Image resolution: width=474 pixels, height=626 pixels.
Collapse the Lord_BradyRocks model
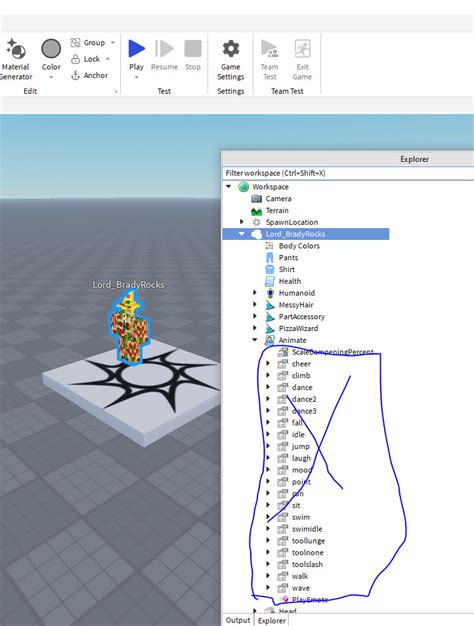point(242,234)
